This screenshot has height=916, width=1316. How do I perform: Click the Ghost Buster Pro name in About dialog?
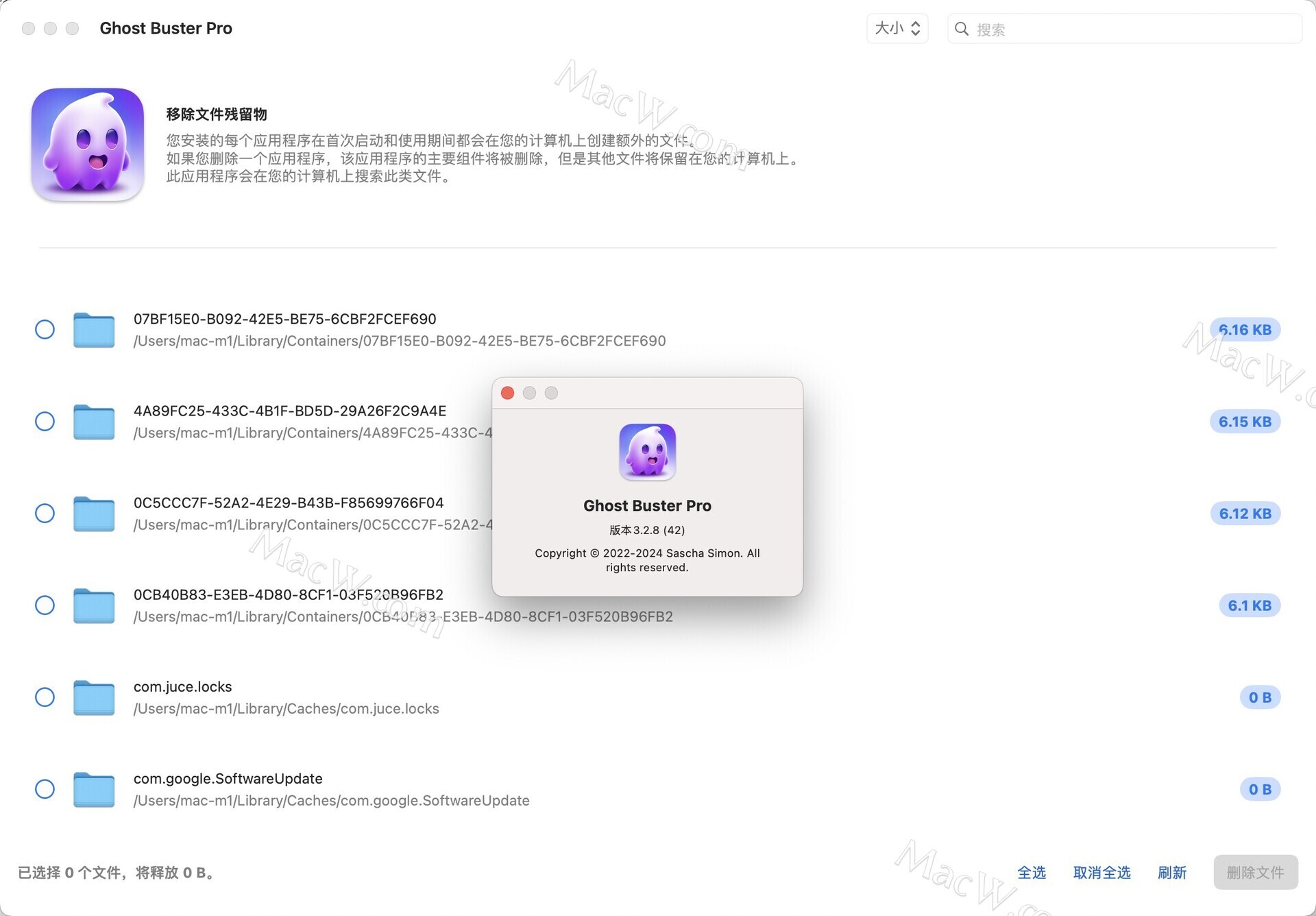click(647, 505)
